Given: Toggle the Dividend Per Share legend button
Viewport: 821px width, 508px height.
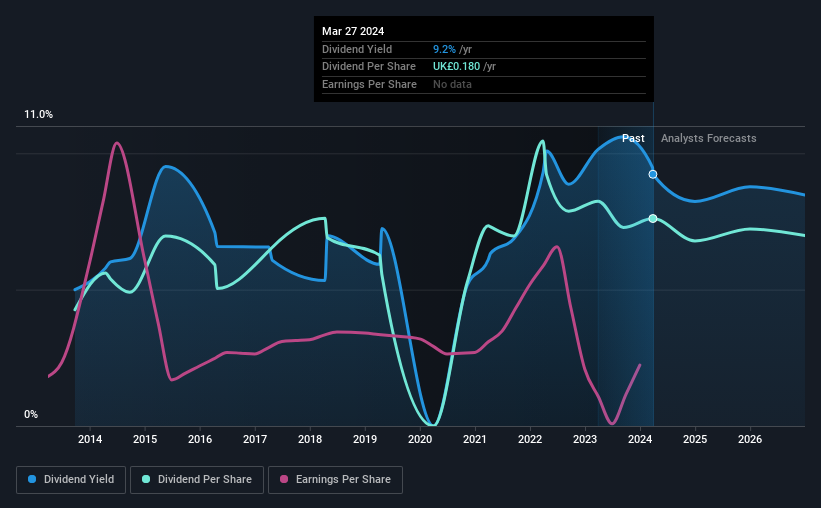Looking at the screenshot, I should click(x=197, y=480).
